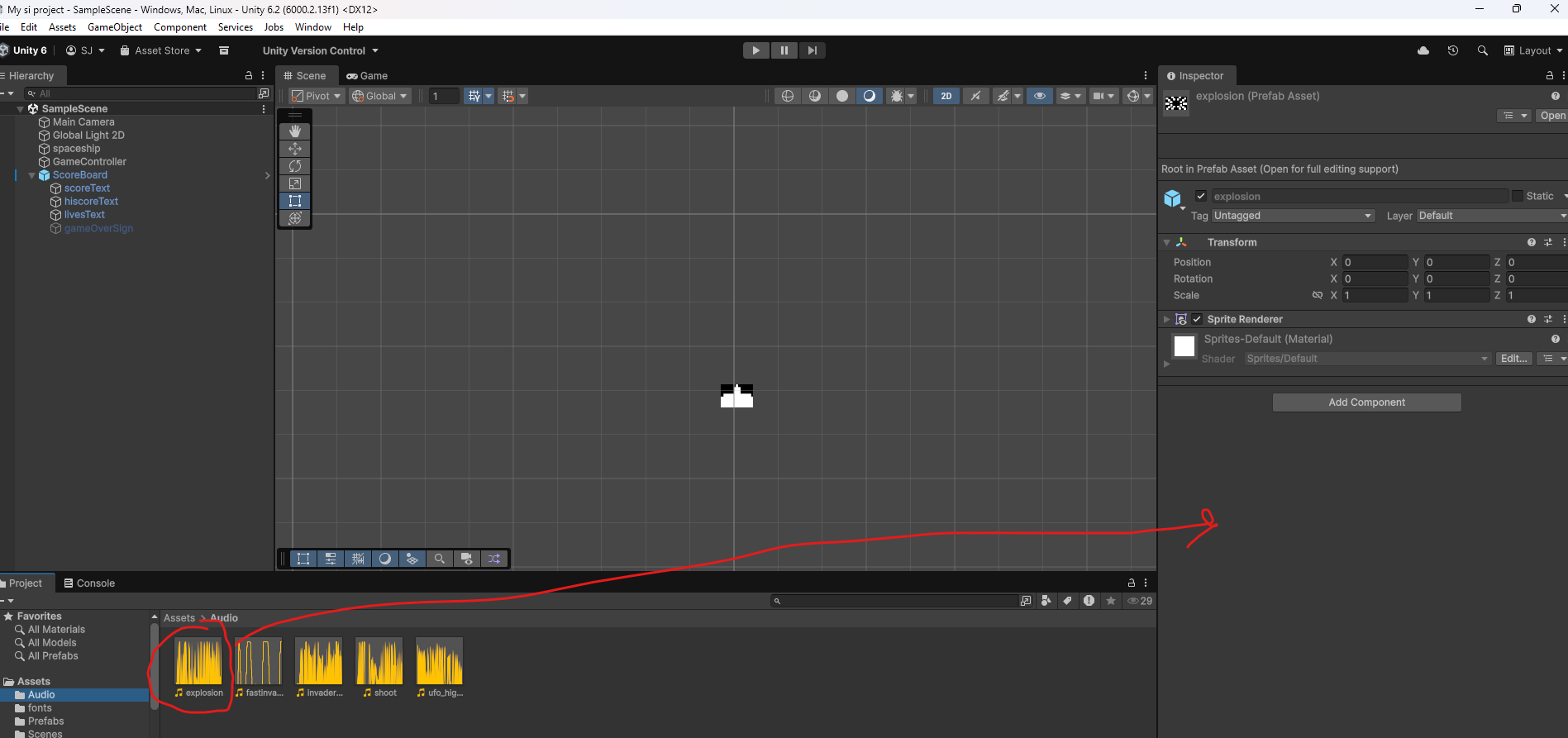Click the Sprites-Default material white swatch

click(x=1184, y=346)
